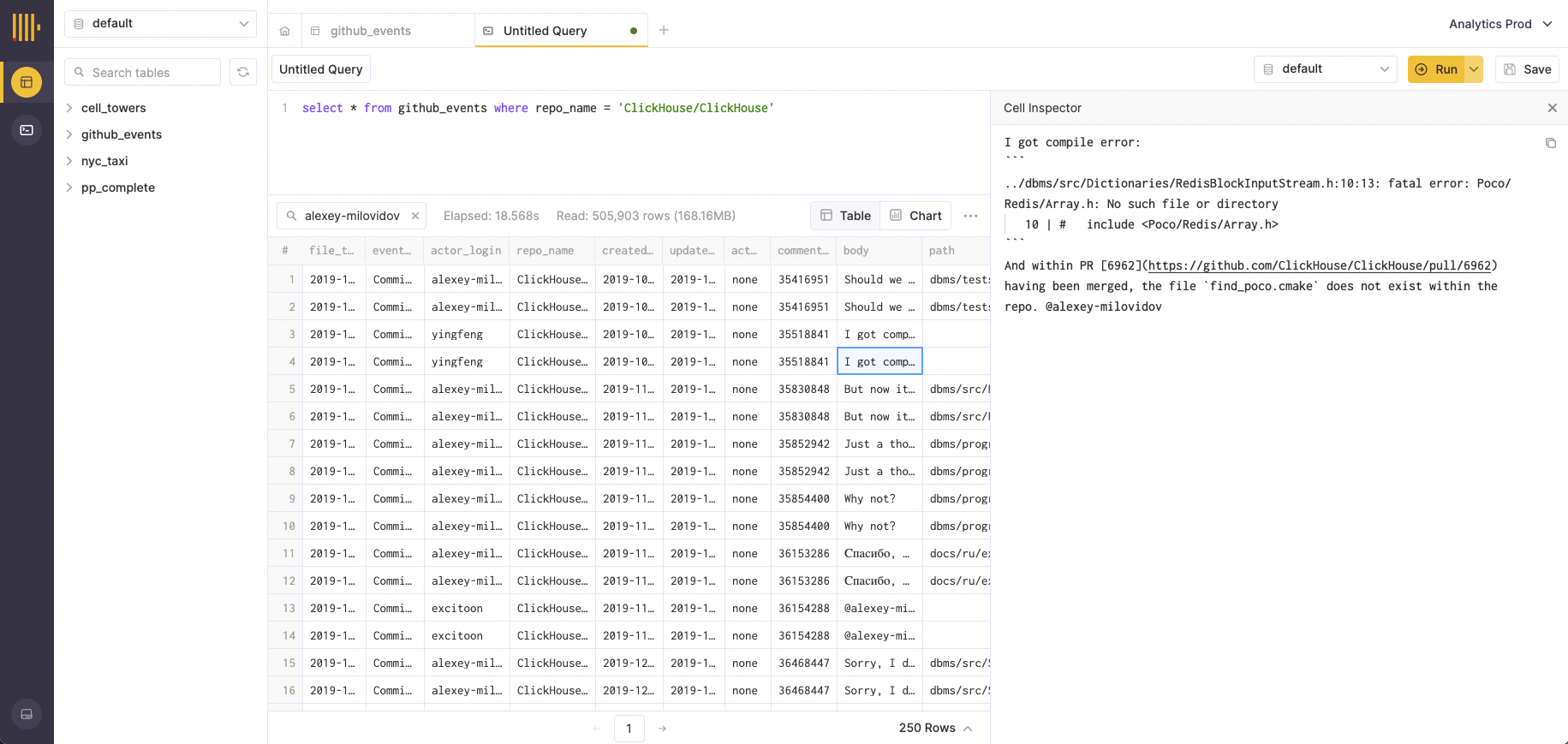Open the Analytics Prod service dropdown
The width and height of the screenshot is (1568, 744).
(x=1500, y=24)
